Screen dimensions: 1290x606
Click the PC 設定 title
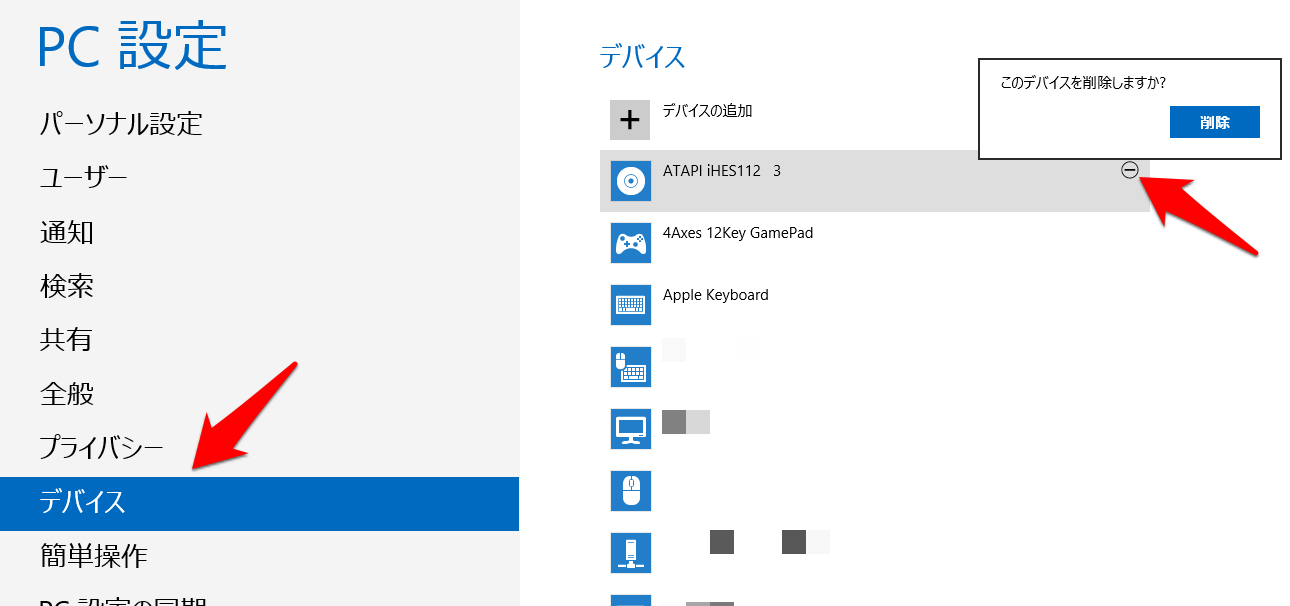[133, 46]
